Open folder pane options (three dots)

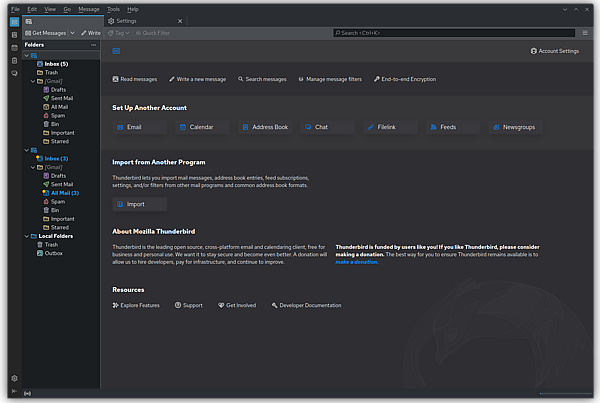[x=94, y=45]
